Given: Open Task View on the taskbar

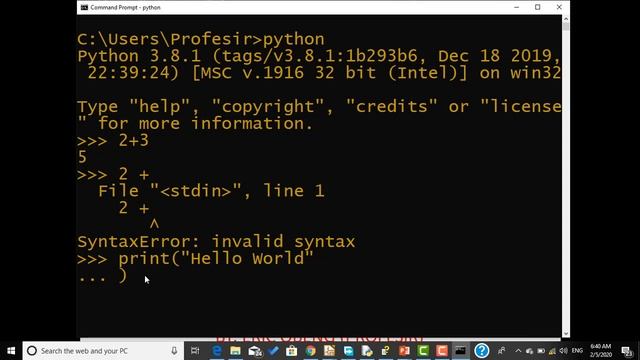Looking at the screenshot, I should 195,351.
